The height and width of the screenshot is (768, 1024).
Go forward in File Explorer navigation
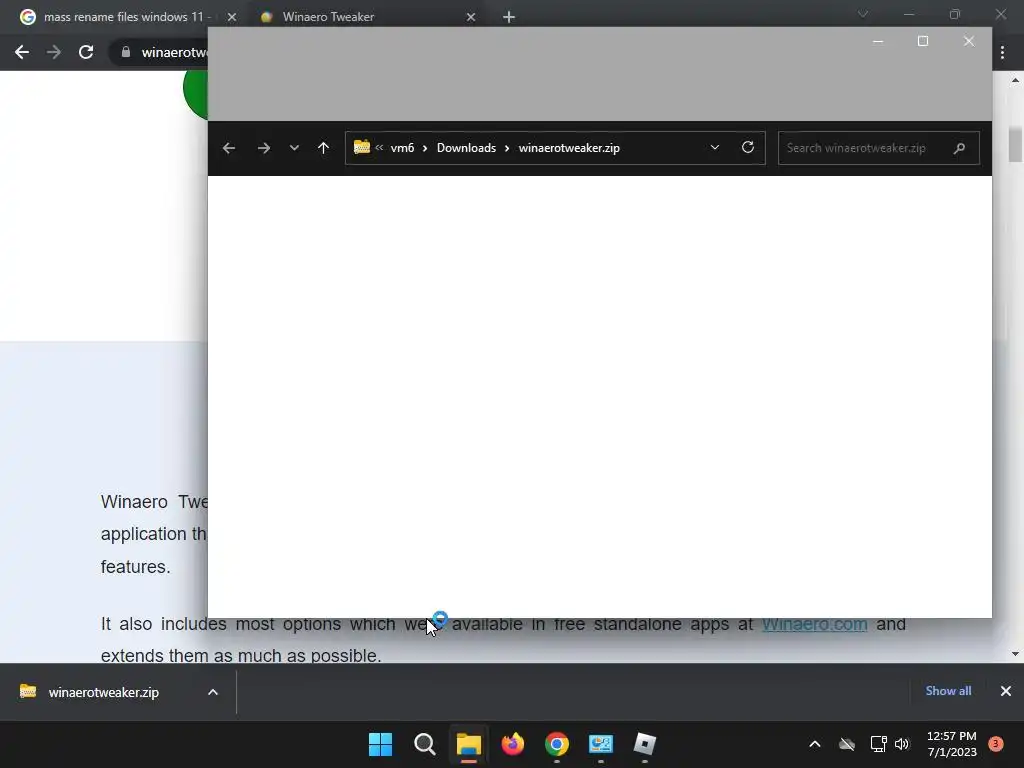click(264, 148)
